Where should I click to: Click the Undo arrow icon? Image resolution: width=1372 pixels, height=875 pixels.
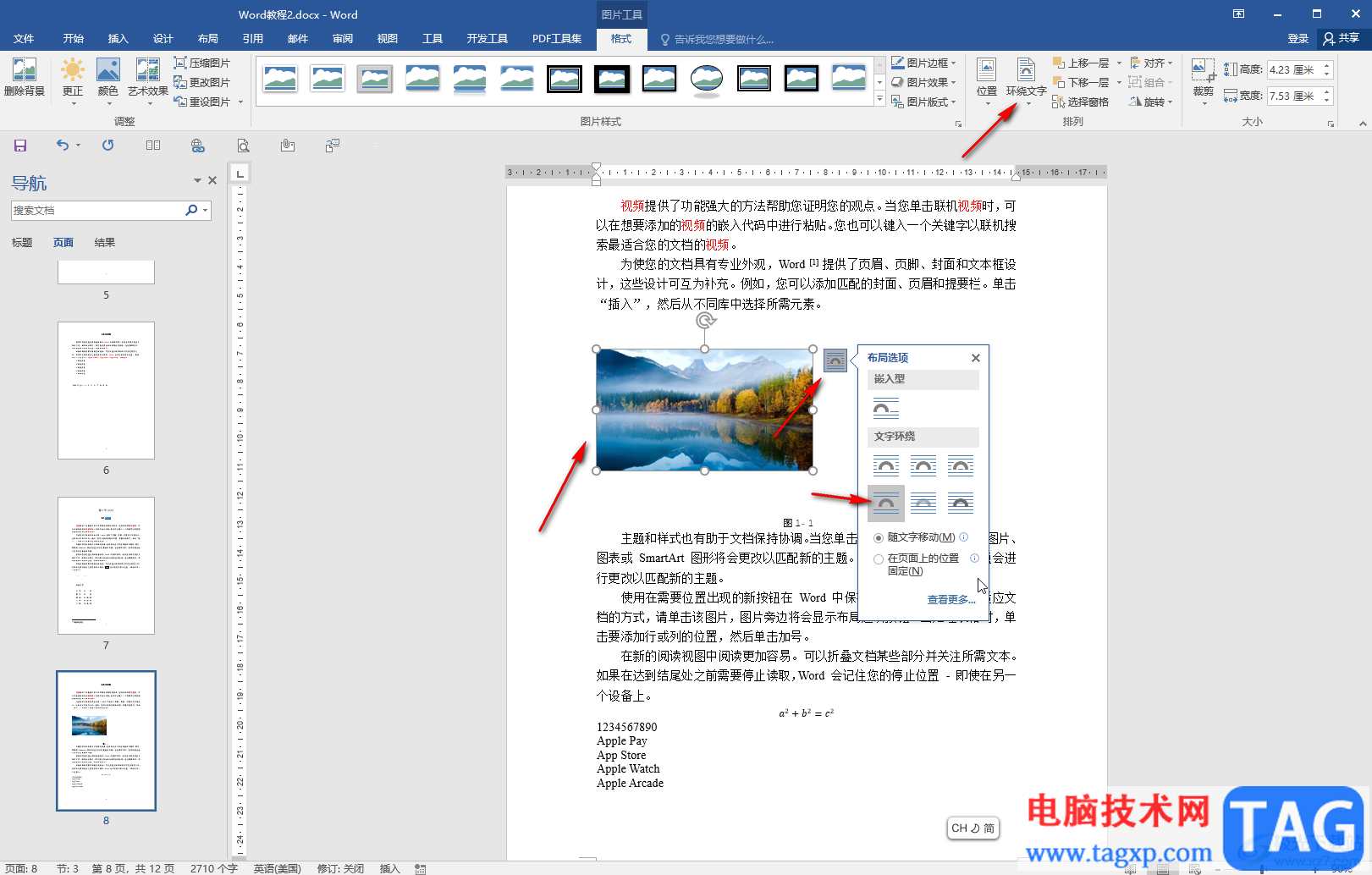pos(63,146)
